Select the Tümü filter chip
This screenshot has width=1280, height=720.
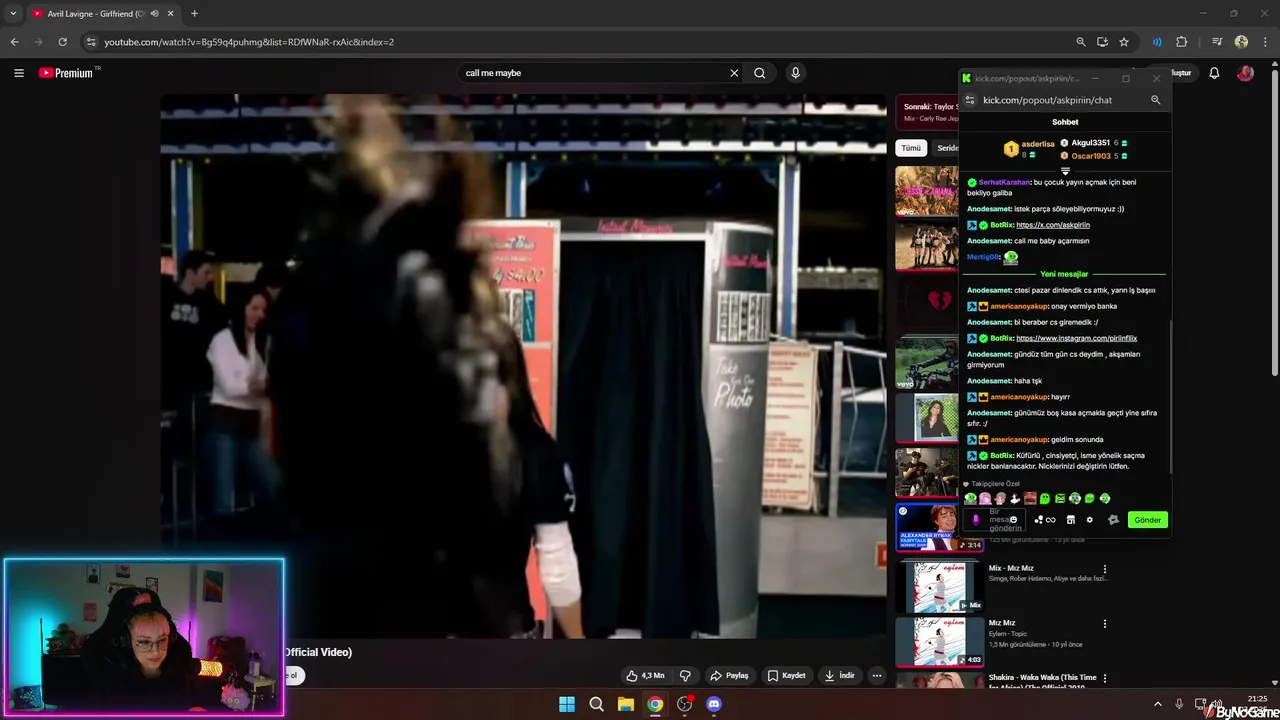pyautogui.click(x=911, y=148)
